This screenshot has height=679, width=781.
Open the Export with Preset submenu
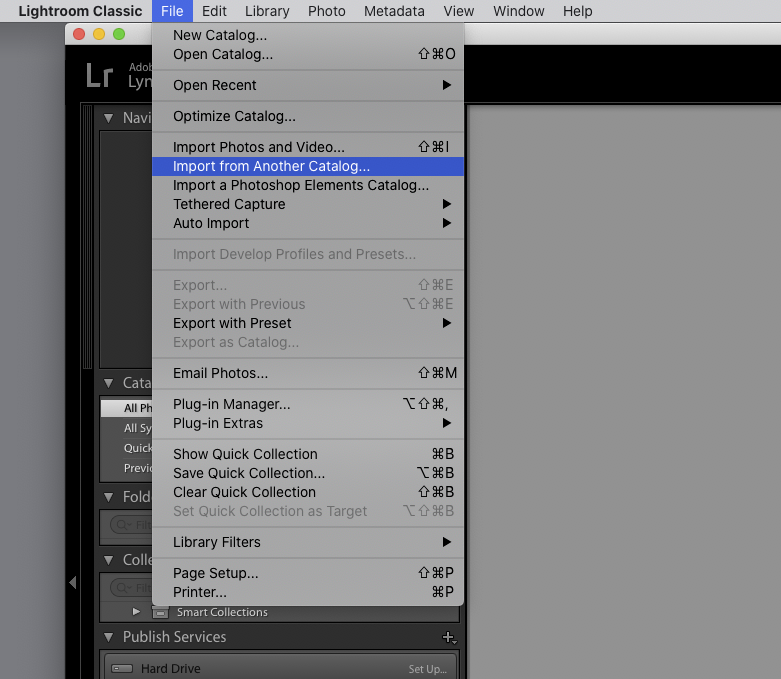point(308,323)
